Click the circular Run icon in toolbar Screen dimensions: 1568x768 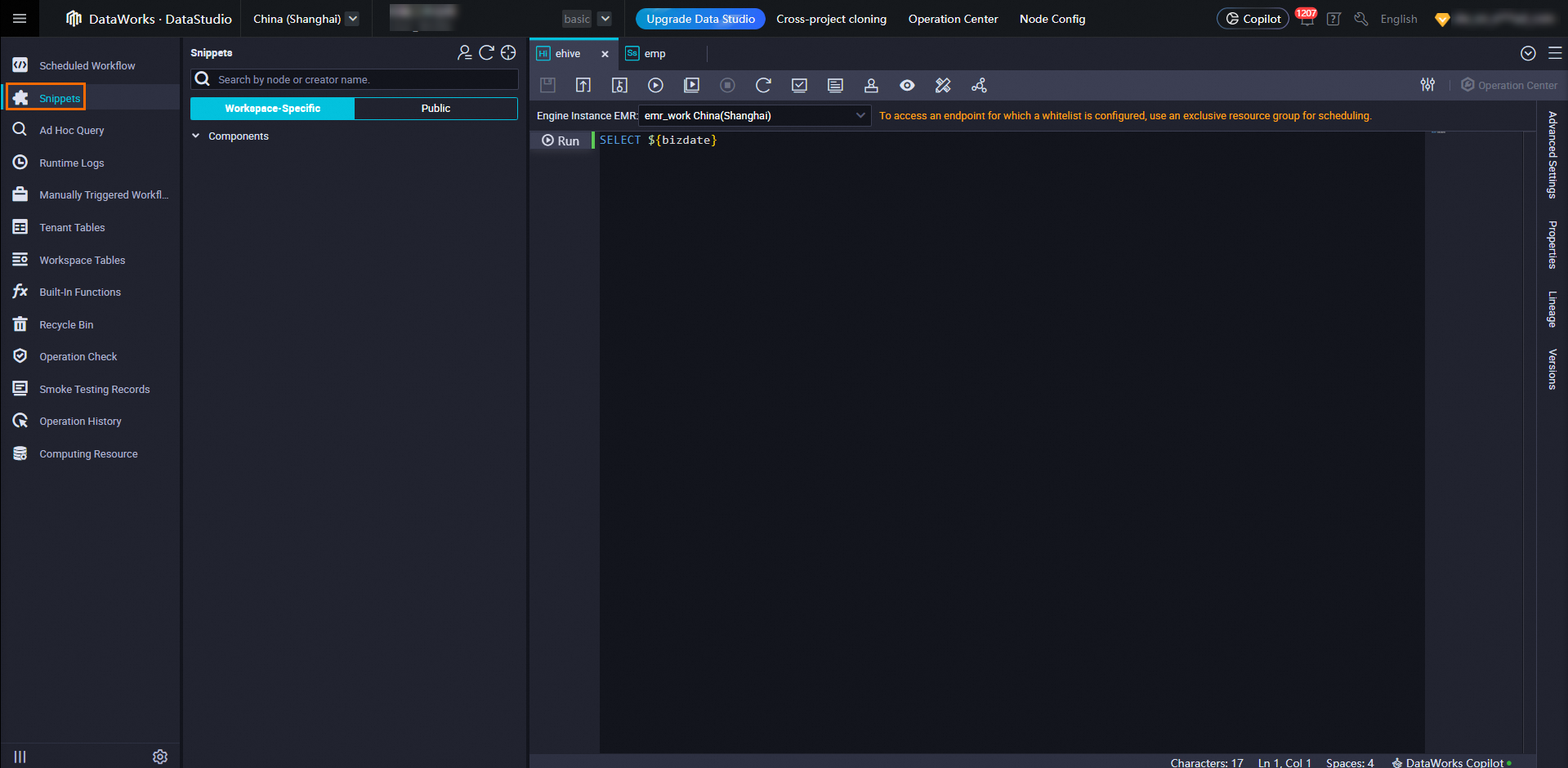(x=655, y=85)
